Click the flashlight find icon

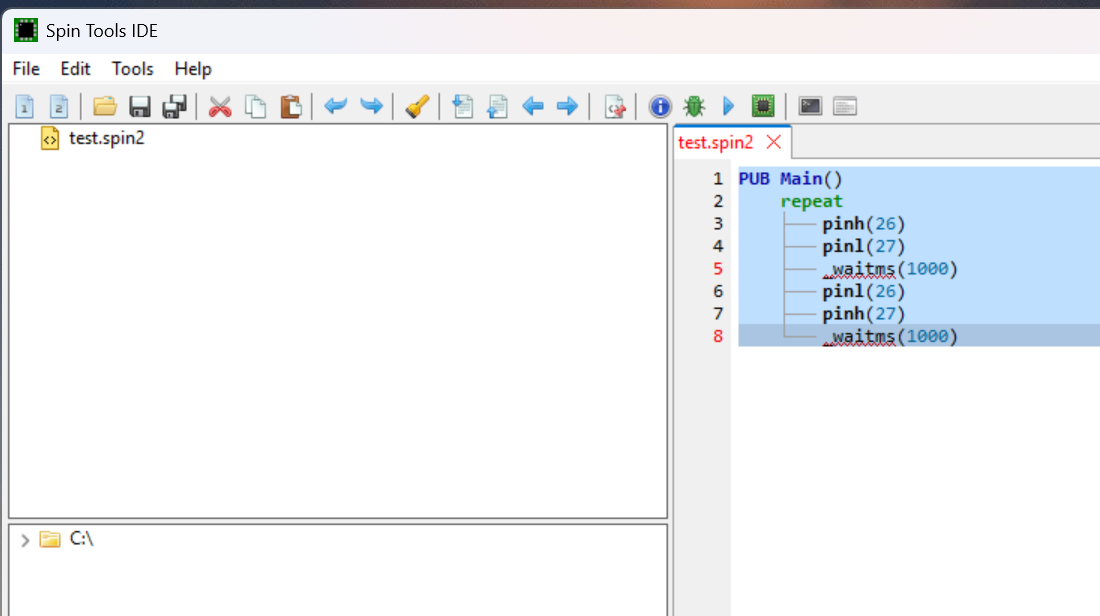(x=418, y=106)
